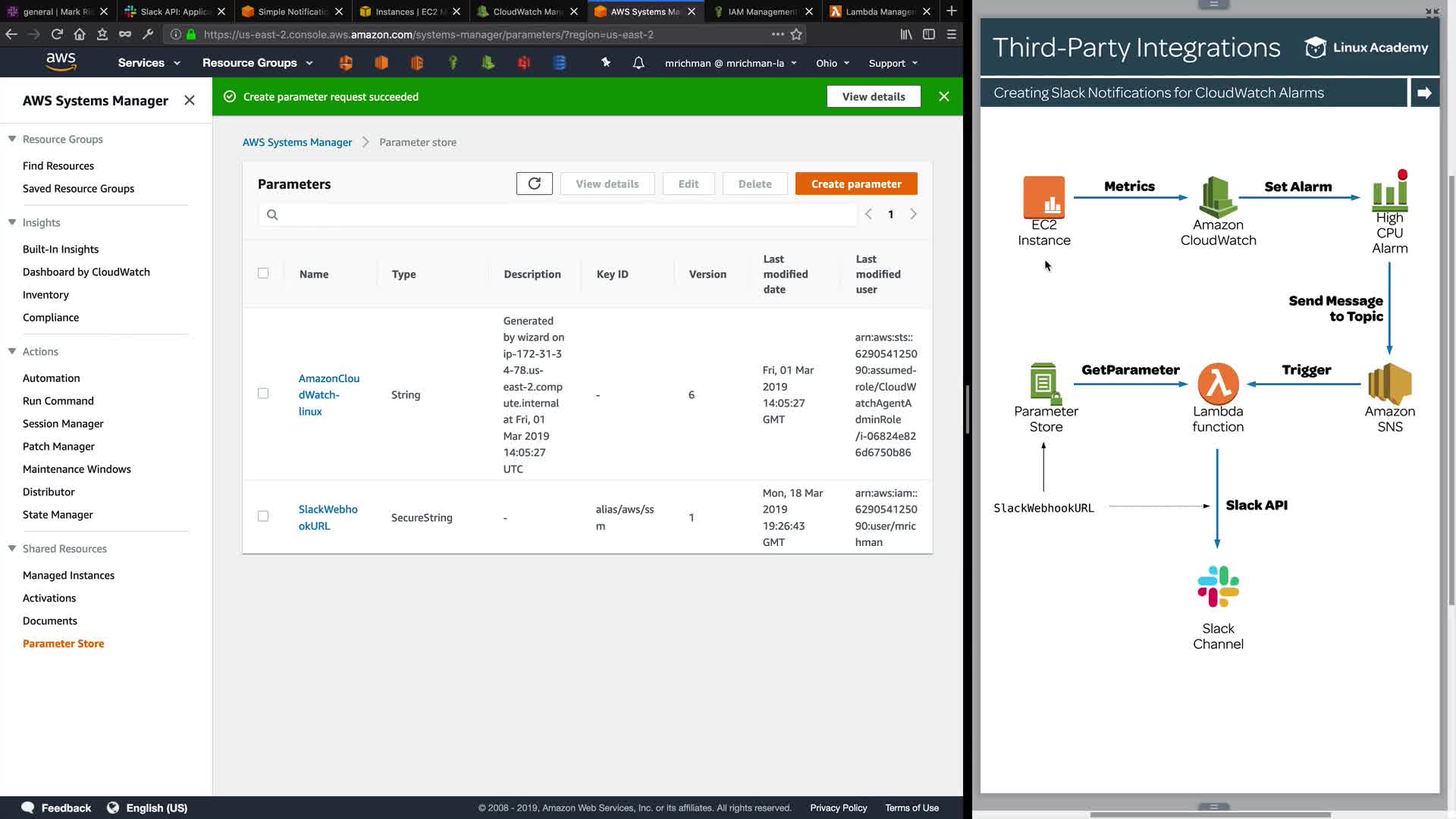This screenshot has width=1456, height=819.
Task: Click the pin shortcut icon in navbar
Action: click(x=606, y=63)
